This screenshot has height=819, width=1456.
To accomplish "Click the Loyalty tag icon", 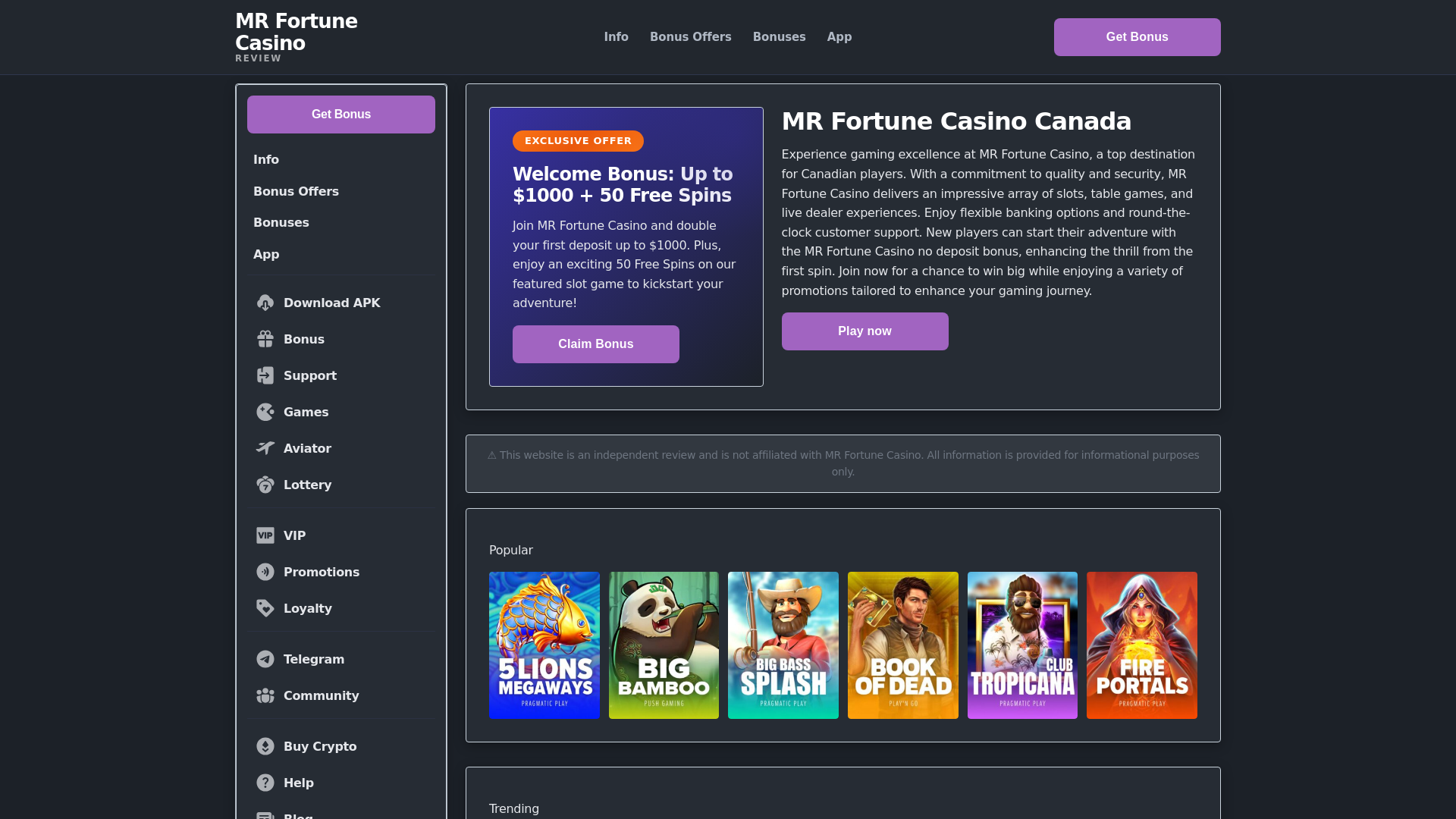I will click(265, 609).
